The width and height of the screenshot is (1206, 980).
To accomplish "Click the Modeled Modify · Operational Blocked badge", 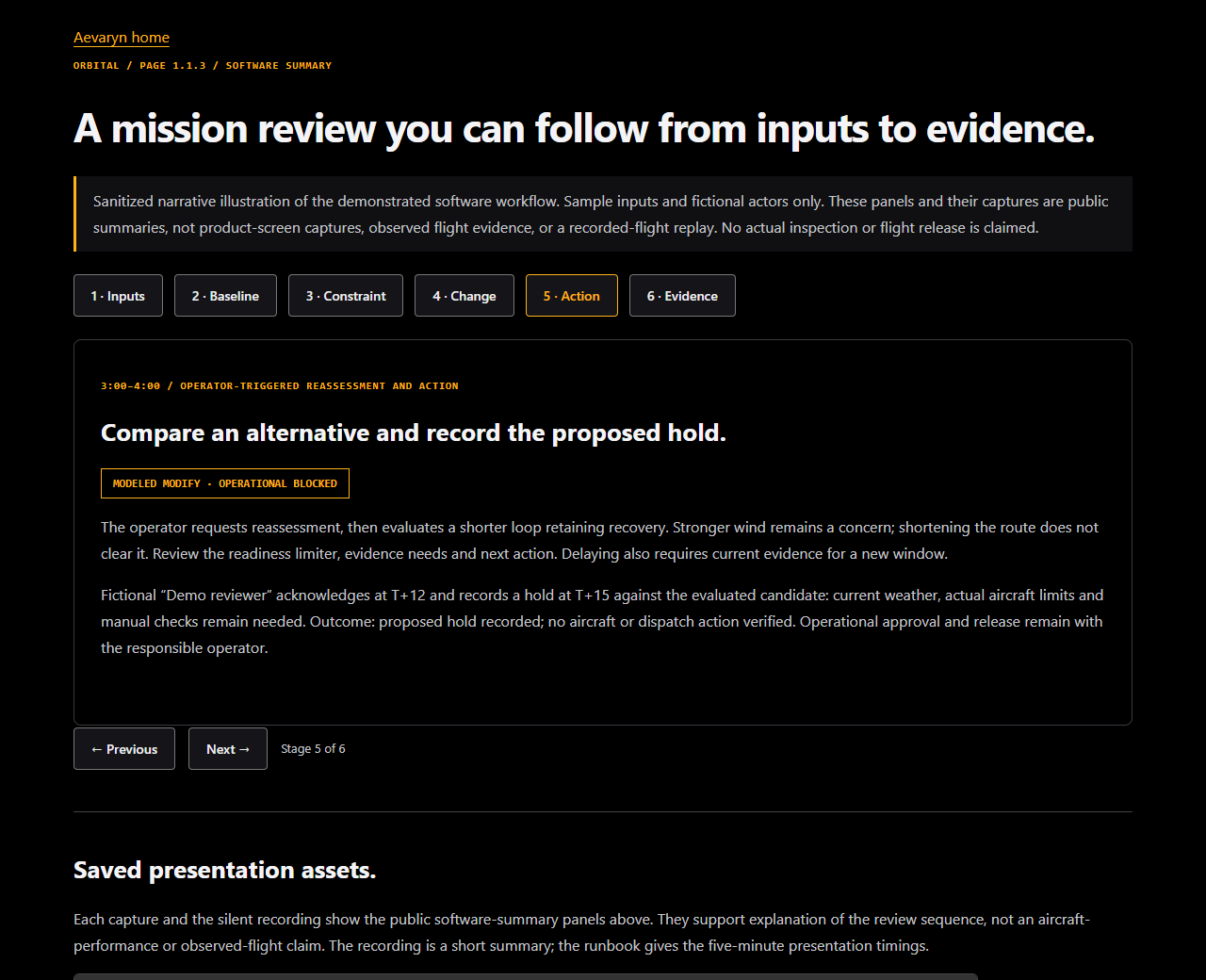I will pos(225,483).
